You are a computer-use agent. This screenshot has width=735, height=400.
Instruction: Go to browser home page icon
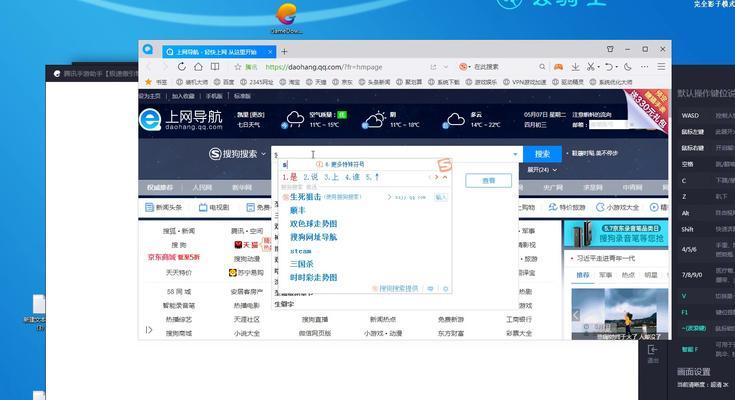[x=198, y=67]
